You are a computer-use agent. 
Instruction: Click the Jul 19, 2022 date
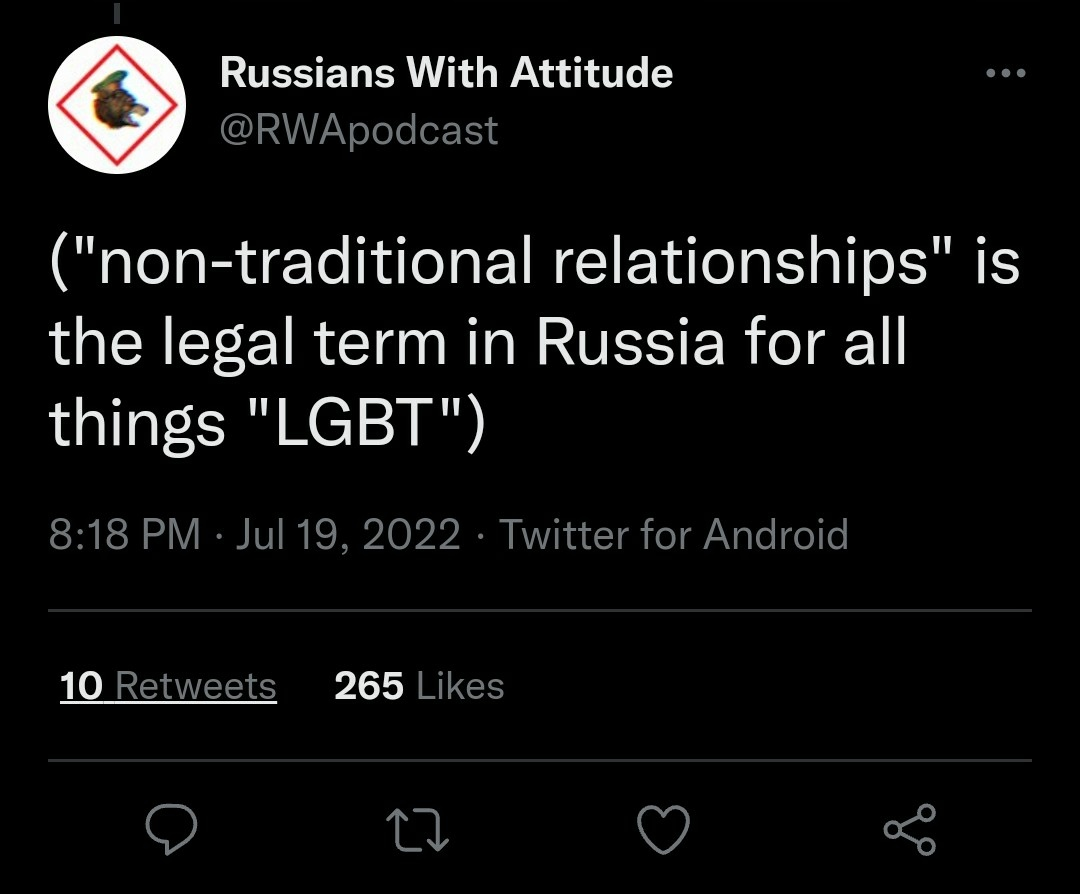[x=348, y=534]
